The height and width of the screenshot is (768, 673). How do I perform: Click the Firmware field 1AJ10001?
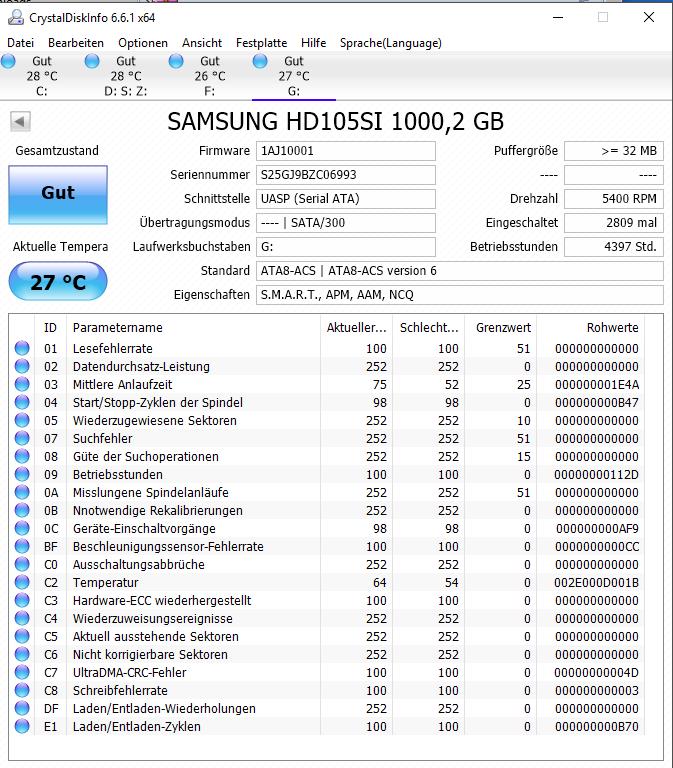pyautogui.click(x=346, y=151)
